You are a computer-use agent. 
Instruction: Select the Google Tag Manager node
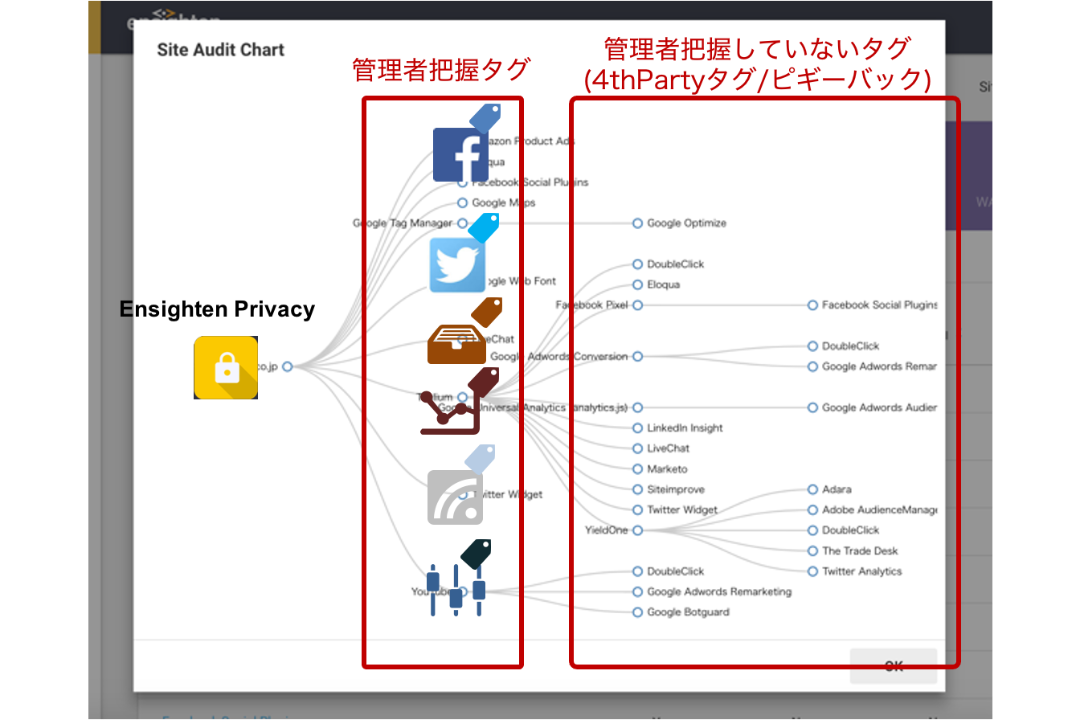point(462,223)
